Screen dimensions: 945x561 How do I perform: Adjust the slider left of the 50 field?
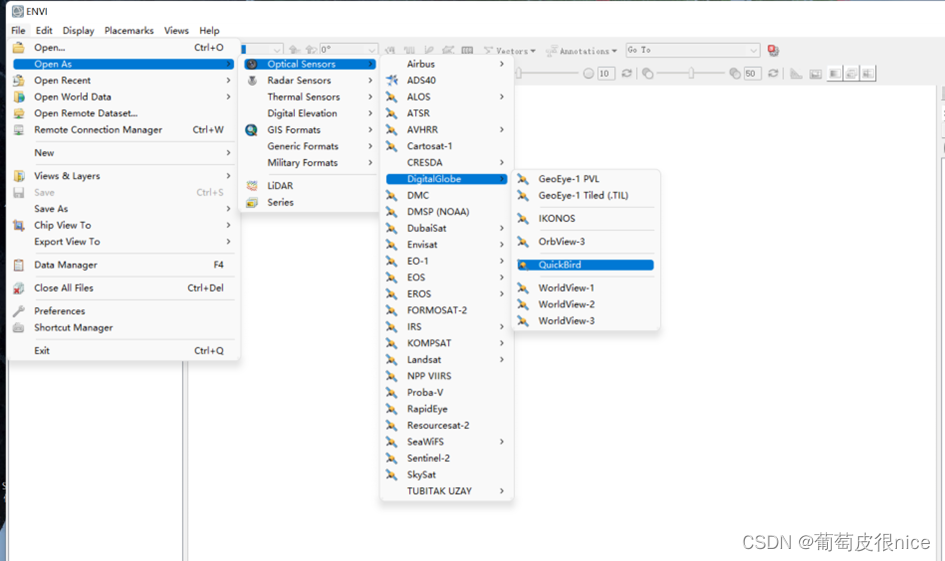[691, 74]
